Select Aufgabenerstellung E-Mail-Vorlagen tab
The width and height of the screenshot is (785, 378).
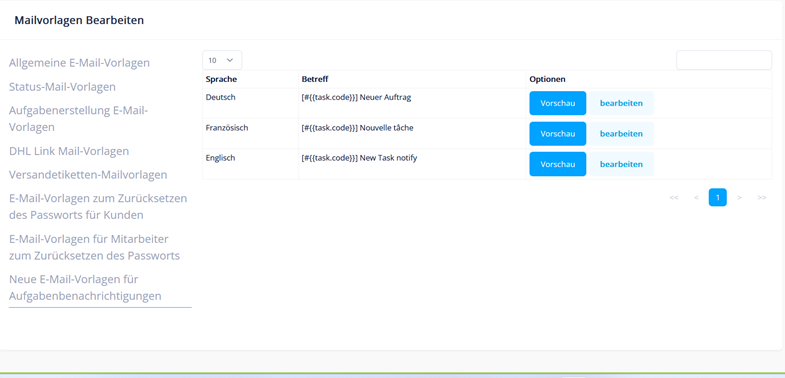coord(78,119)
